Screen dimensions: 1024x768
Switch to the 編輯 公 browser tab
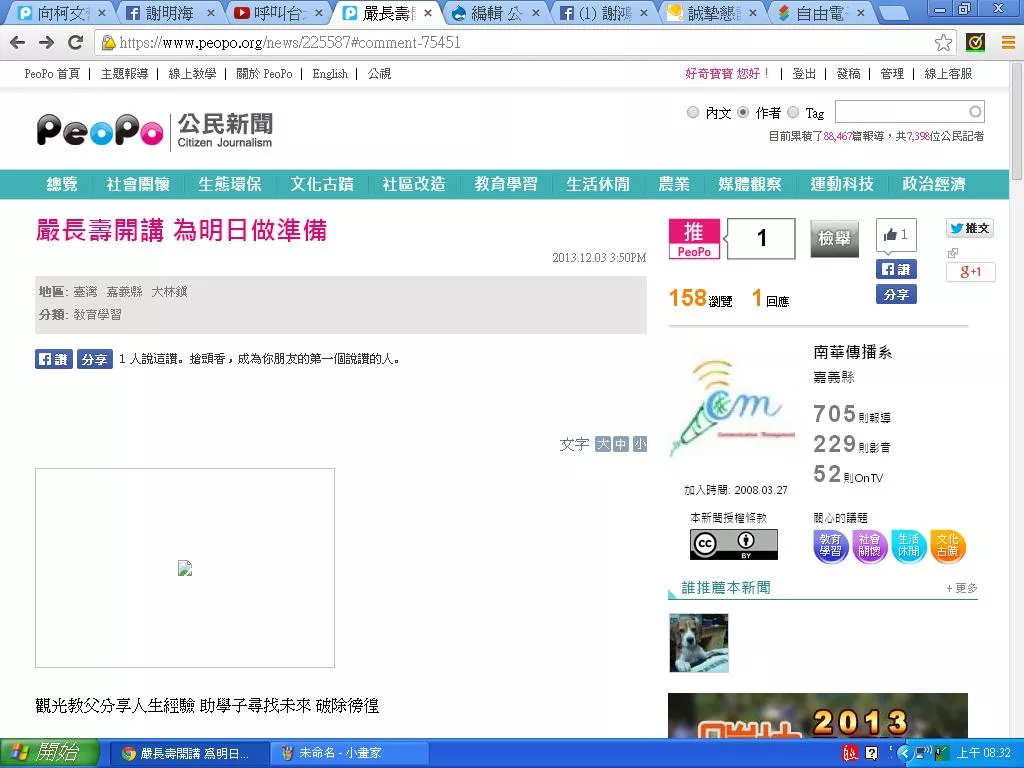click(496, 13)
